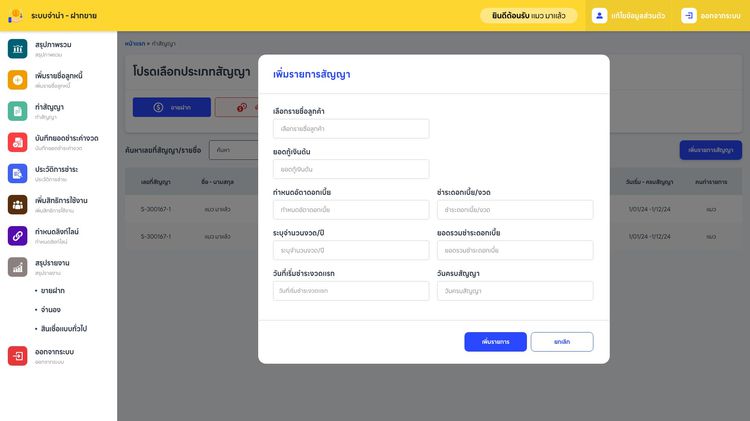Click the บันทึกยอดชำระค่างวด sidebar icon

pos(17,142)
